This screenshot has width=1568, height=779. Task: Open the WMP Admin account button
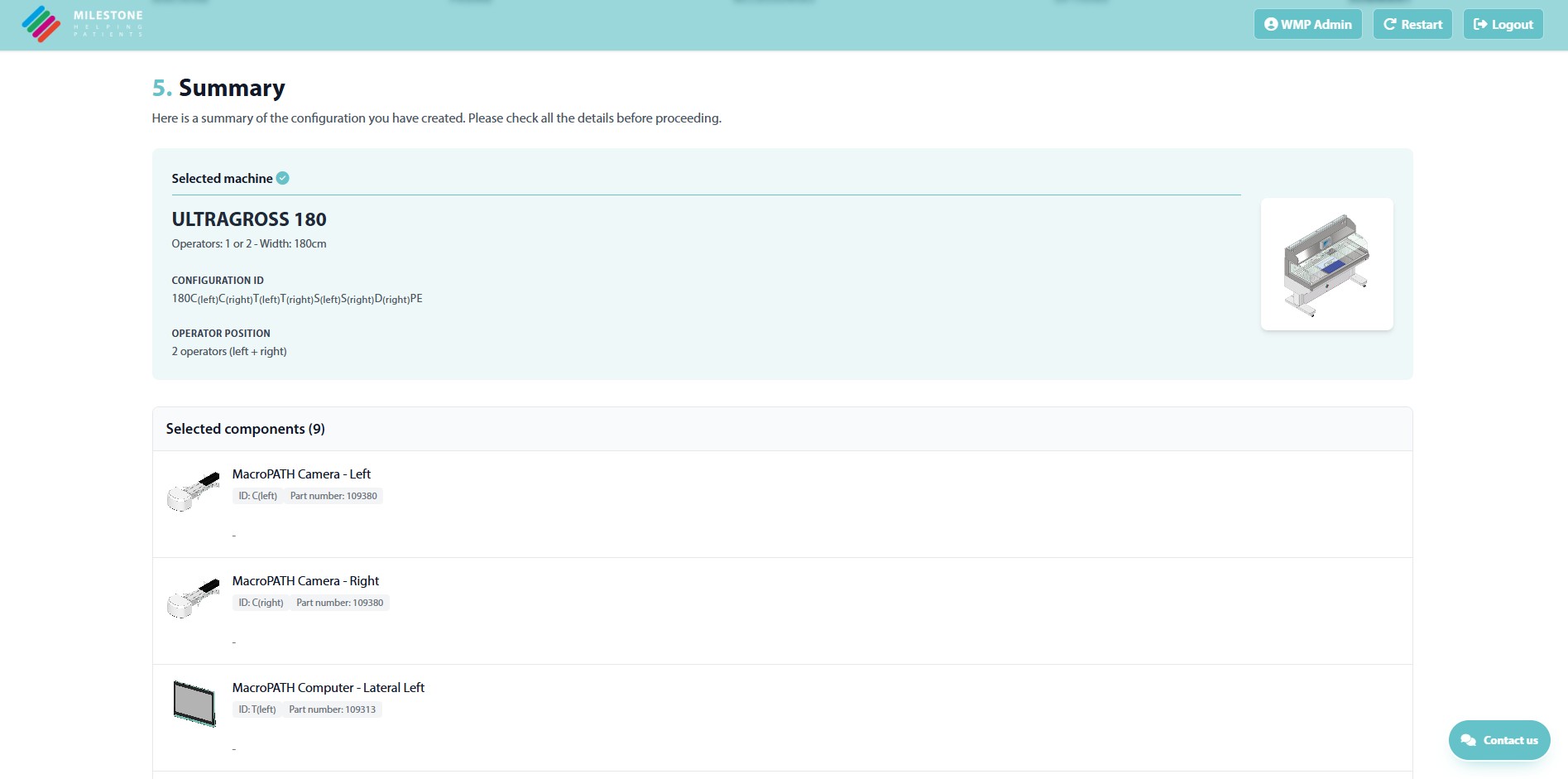click(1307, 24)
